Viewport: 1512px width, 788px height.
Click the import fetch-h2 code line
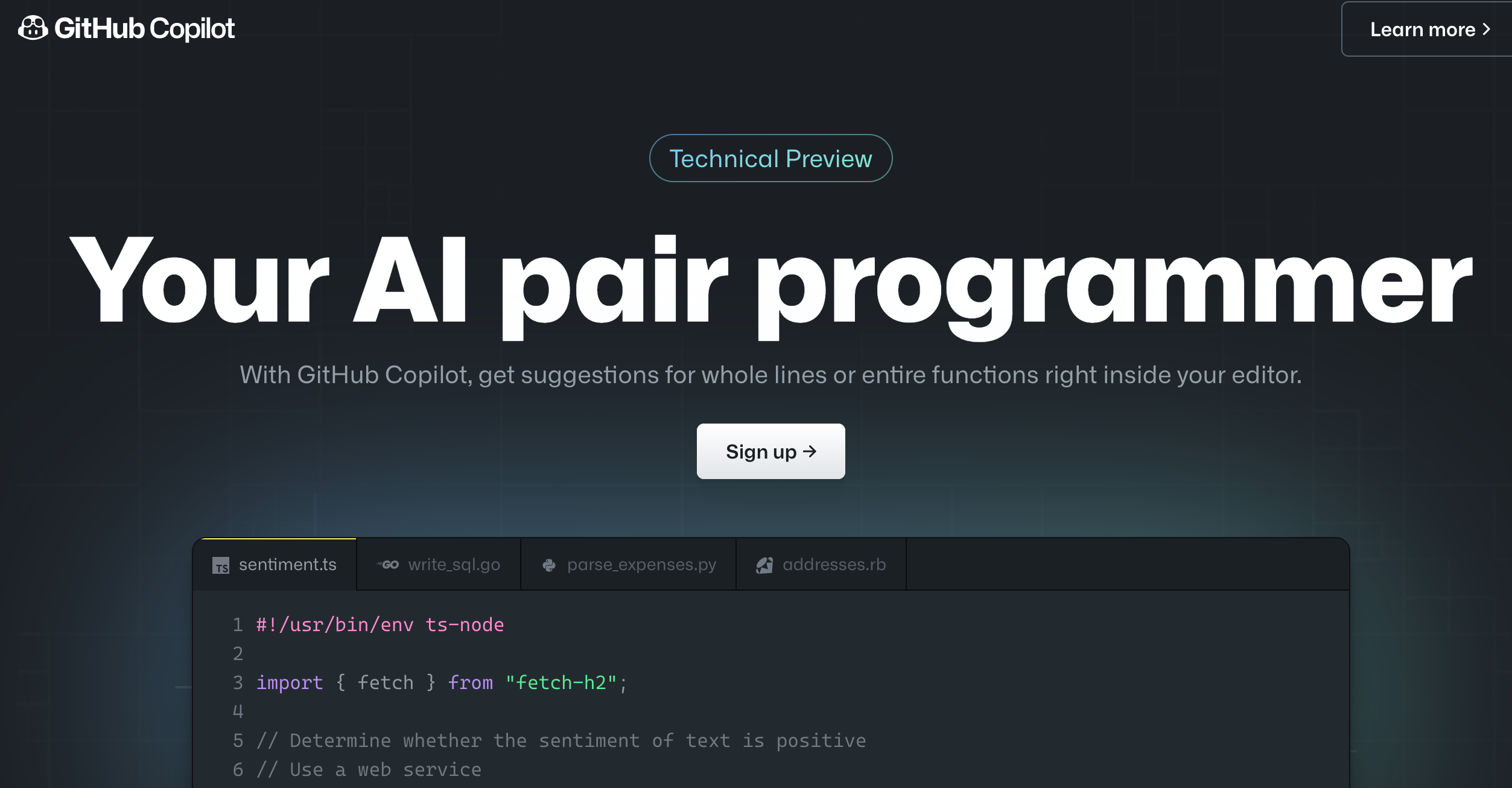point(442,682)
